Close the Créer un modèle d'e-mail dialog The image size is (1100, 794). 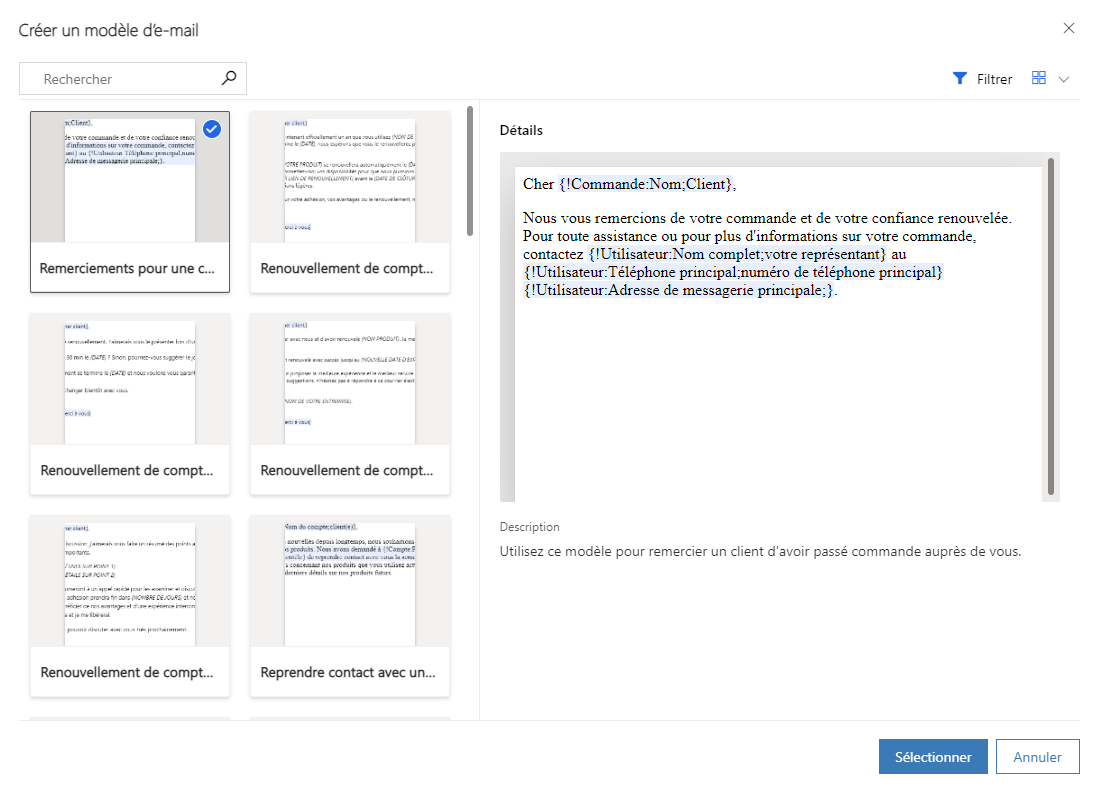point(1068,28)
